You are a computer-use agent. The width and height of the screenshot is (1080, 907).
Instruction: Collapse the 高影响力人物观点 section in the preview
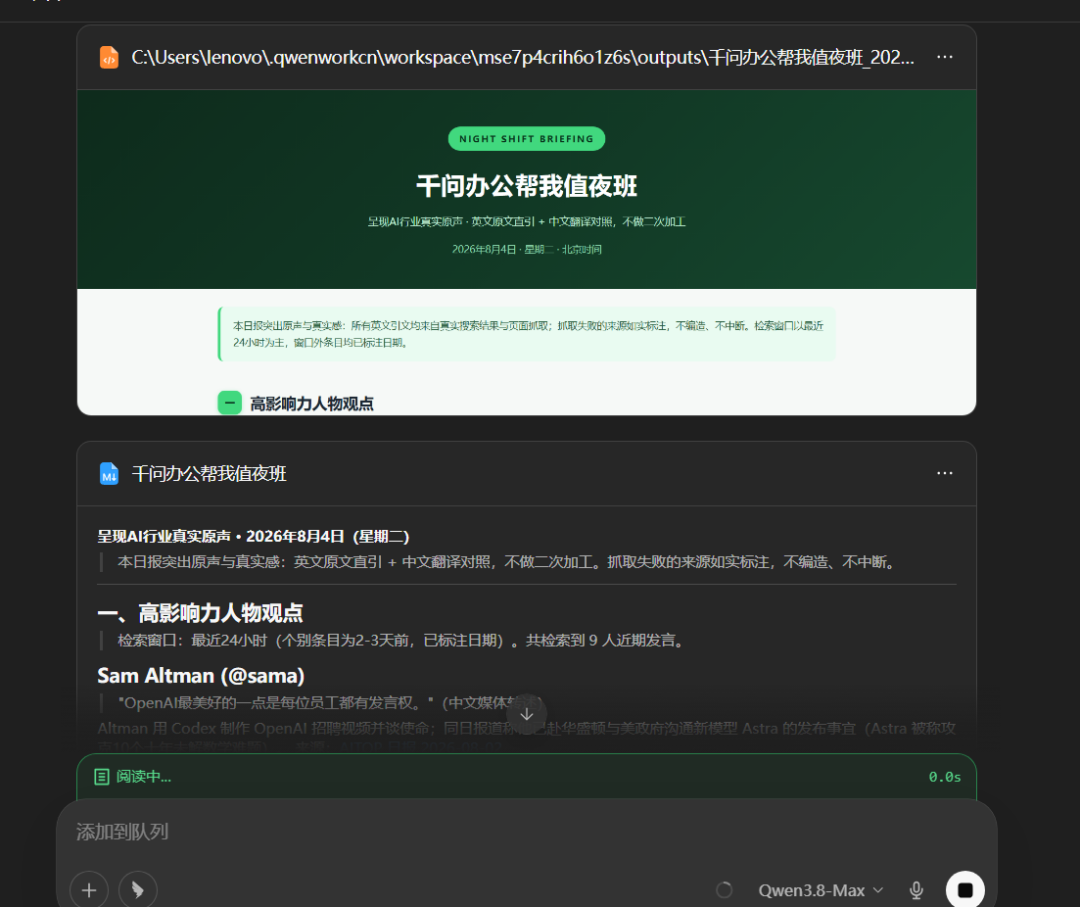(229, 403)
